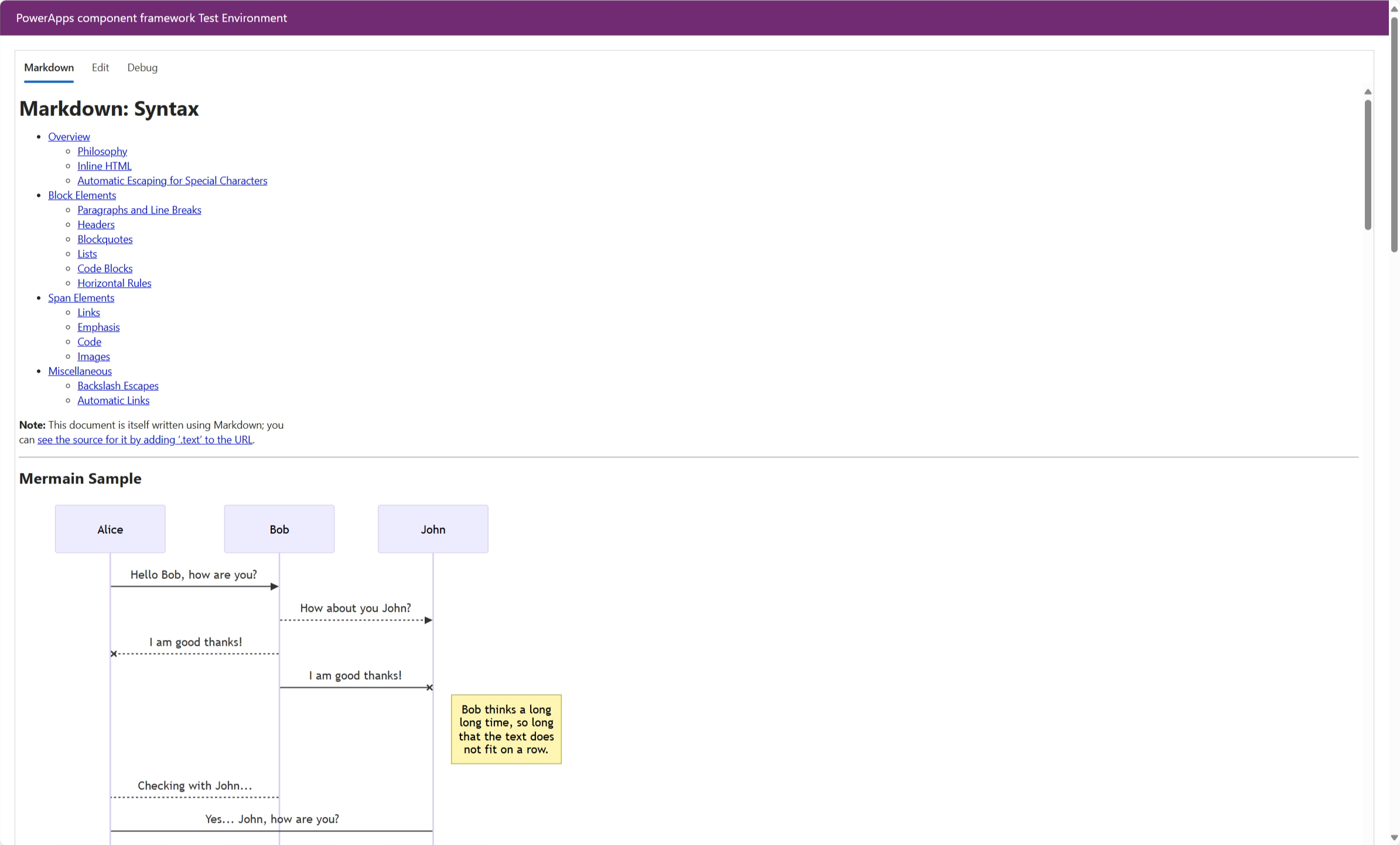Switch to the Debug tab
1400x845 pixels.
click(142, 67)
